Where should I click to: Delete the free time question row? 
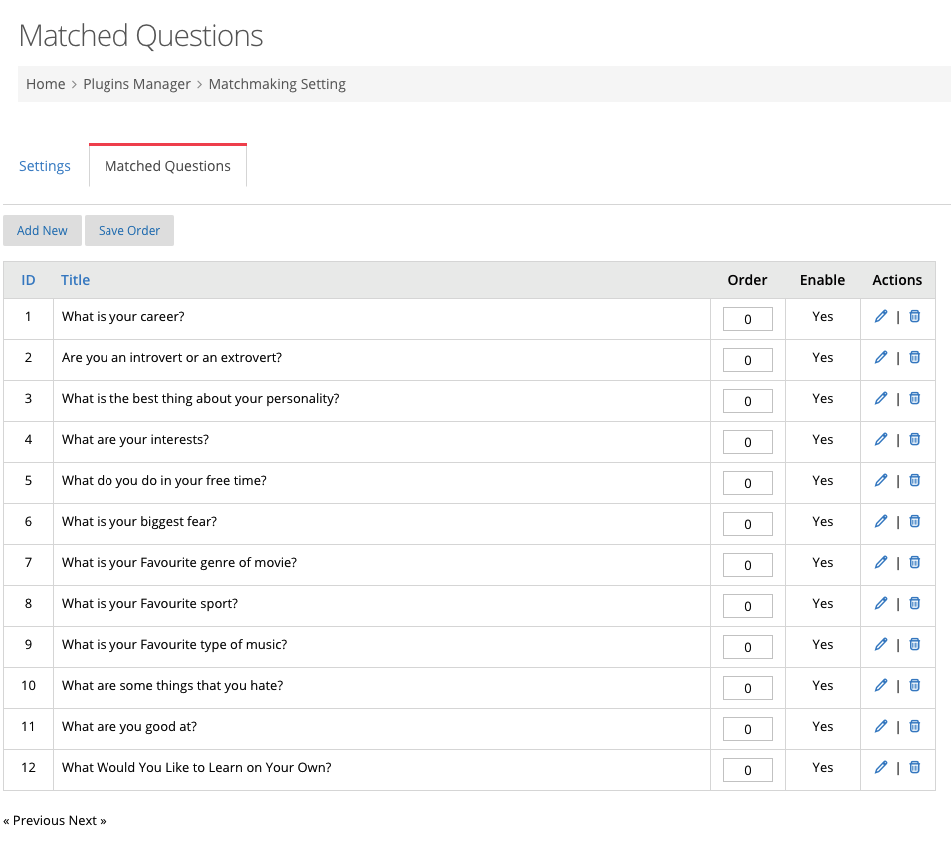tap(915, 481)
